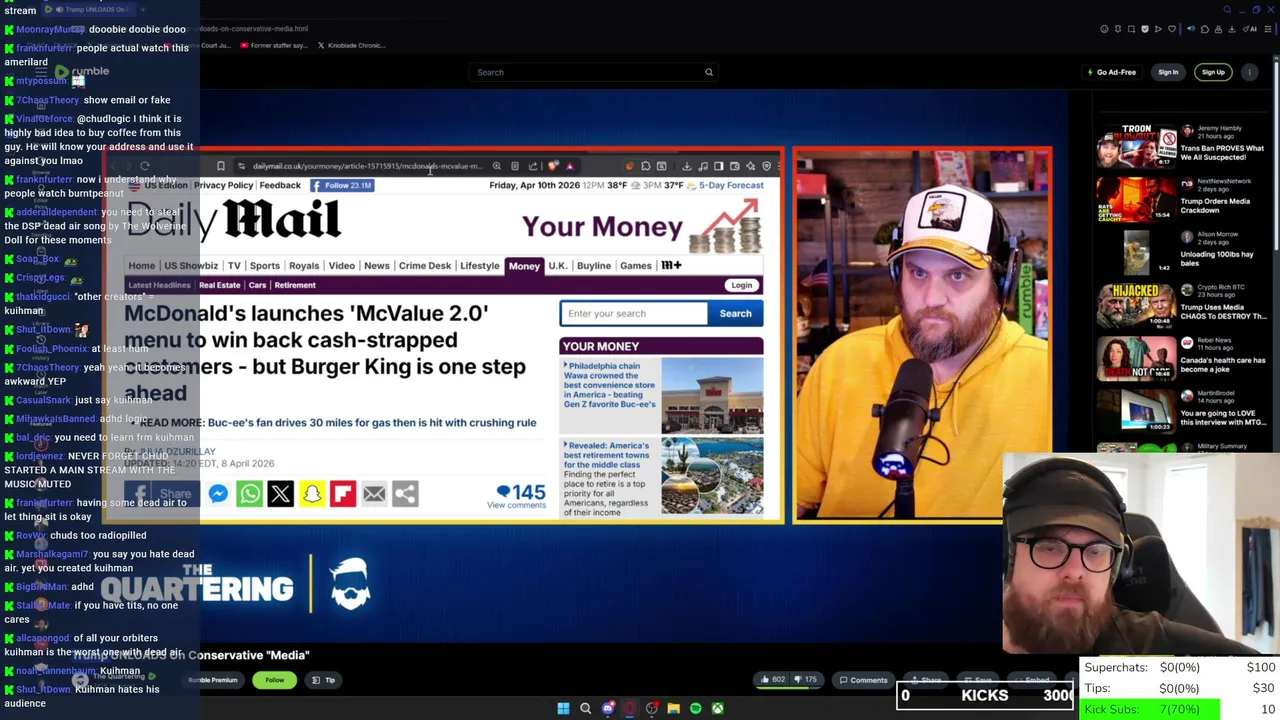Share article by email envelope icon
This screenshot has width=1280, height=720.
[374, 493]
